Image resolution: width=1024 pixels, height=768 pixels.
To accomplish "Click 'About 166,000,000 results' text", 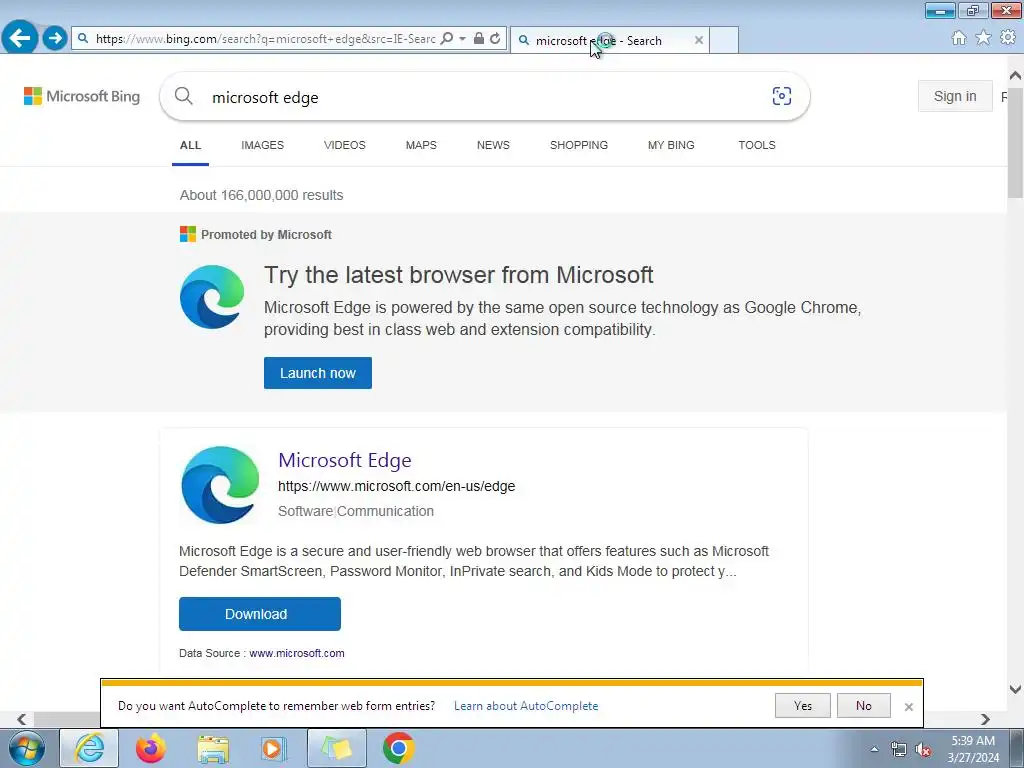I will pos(261,195).
